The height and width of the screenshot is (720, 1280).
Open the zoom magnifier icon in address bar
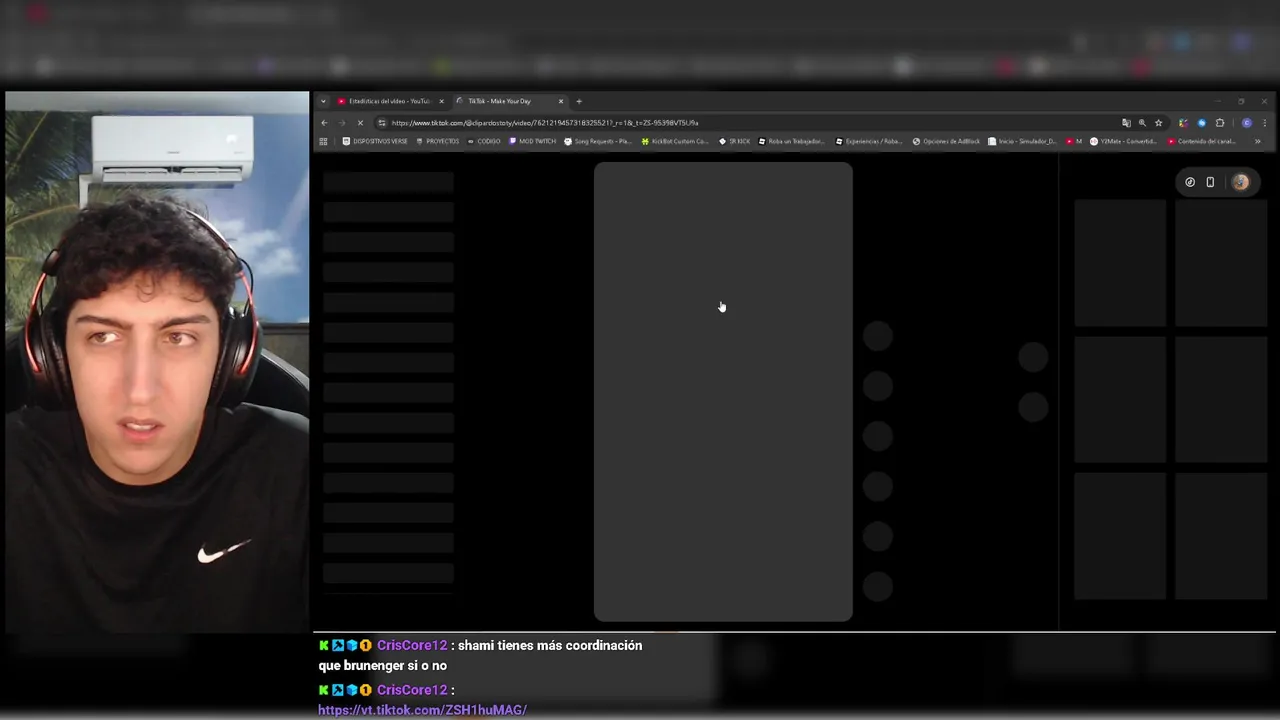pyautogui.click(x=1142, y=123)
